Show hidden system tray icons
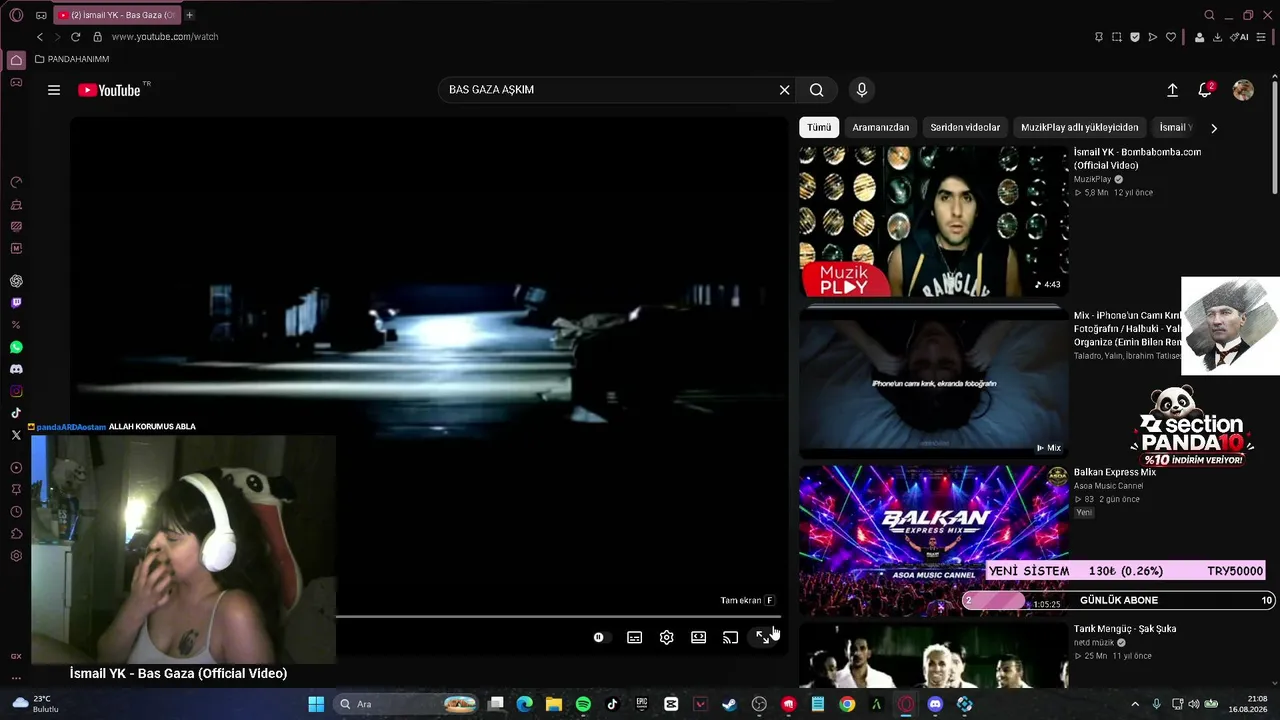 click(x=1135, y=704)
